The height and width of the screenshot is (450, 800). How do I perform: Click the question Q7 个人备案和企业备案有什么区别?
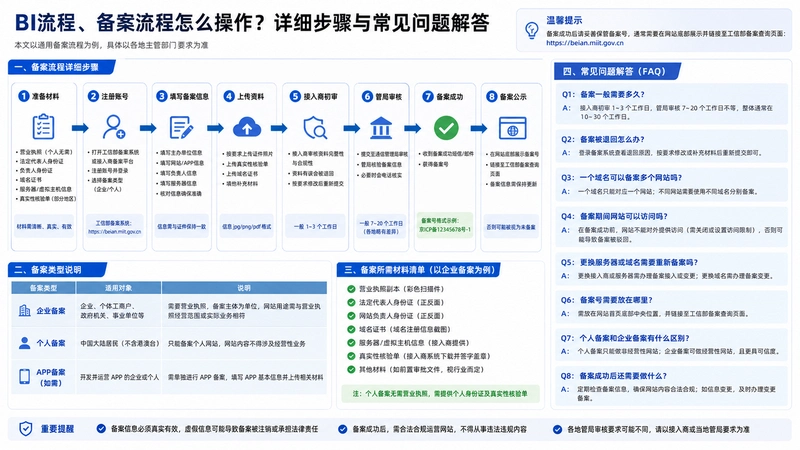tap(626, 338)
